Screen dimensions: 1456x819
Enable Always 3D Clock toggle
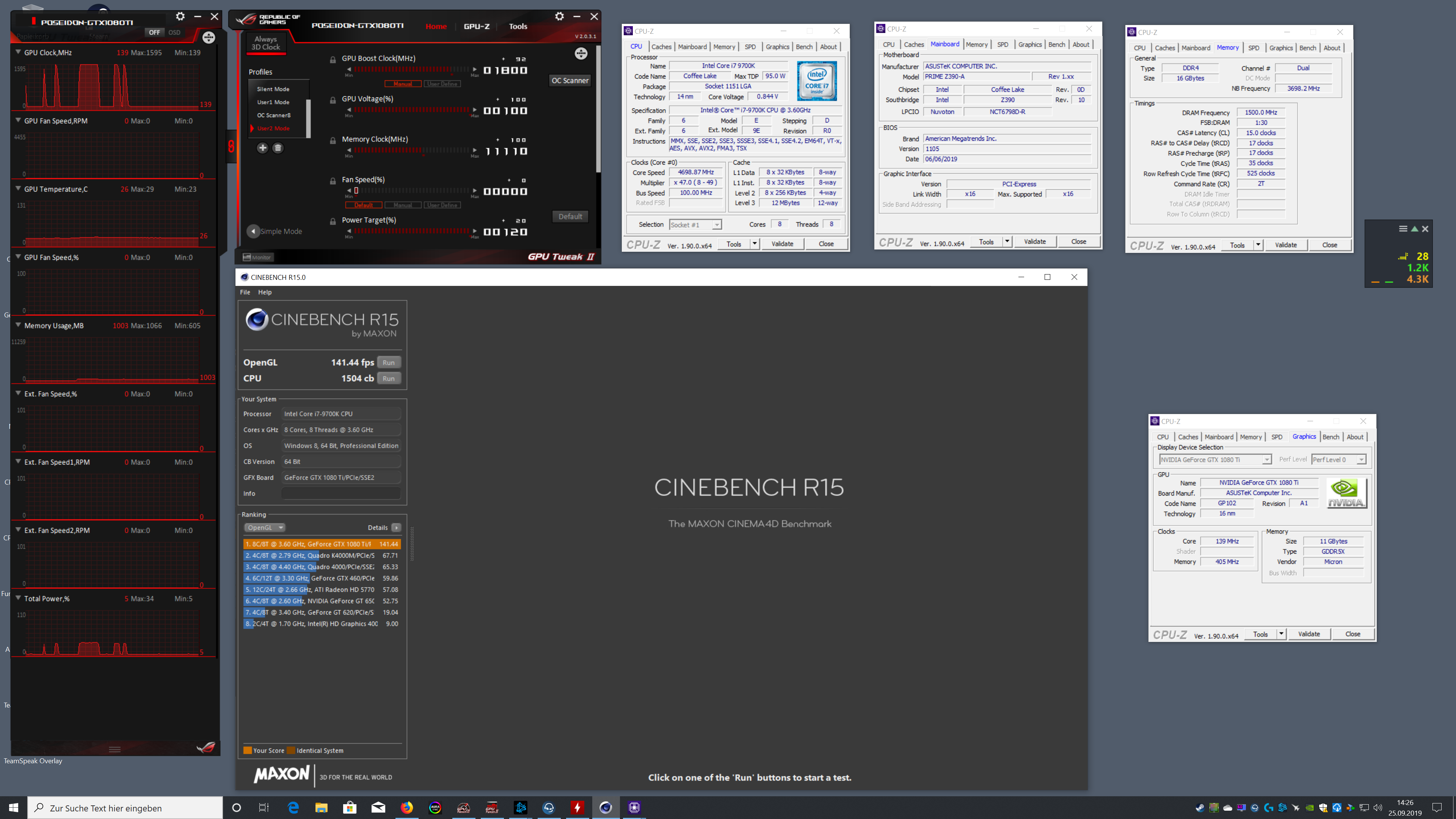pyautogui.click(x=266, y=43)
